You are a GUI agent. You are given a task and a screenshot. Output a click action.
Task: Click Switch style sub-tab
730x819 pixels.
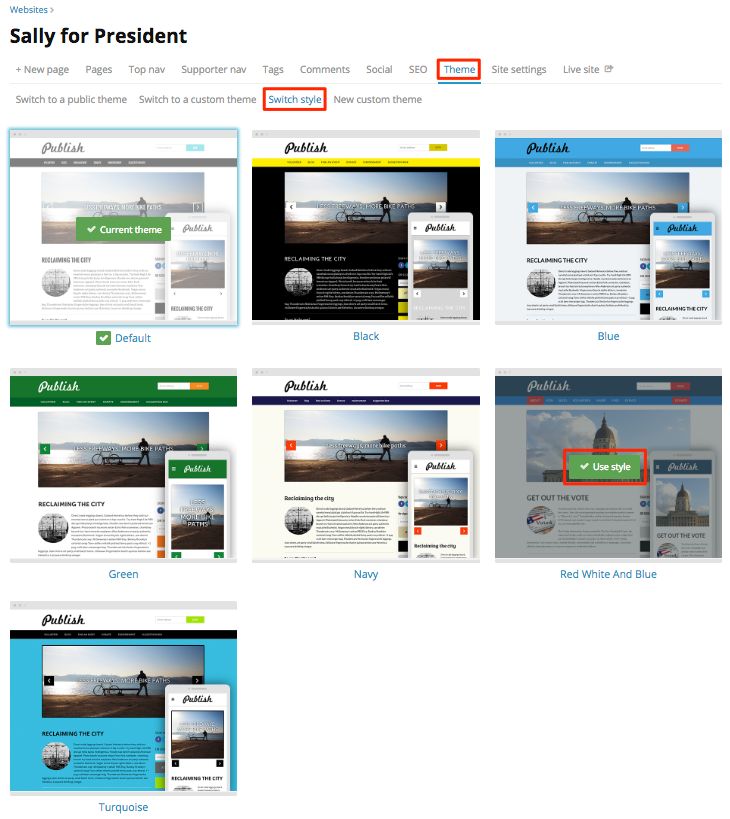click(x=295, y=100)
